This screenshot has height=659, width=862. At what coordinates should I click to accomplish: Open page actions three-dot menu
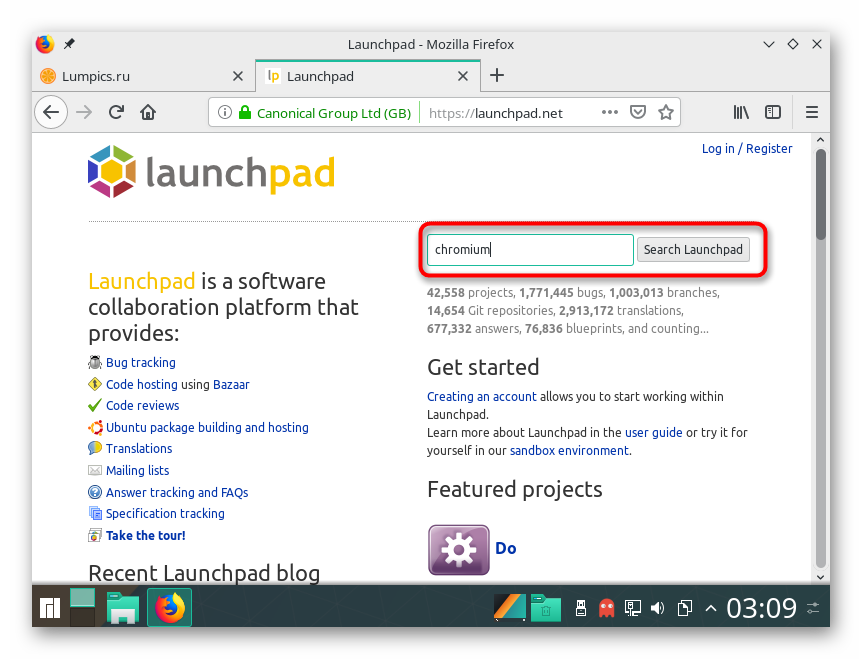click(x=610, y=112)
